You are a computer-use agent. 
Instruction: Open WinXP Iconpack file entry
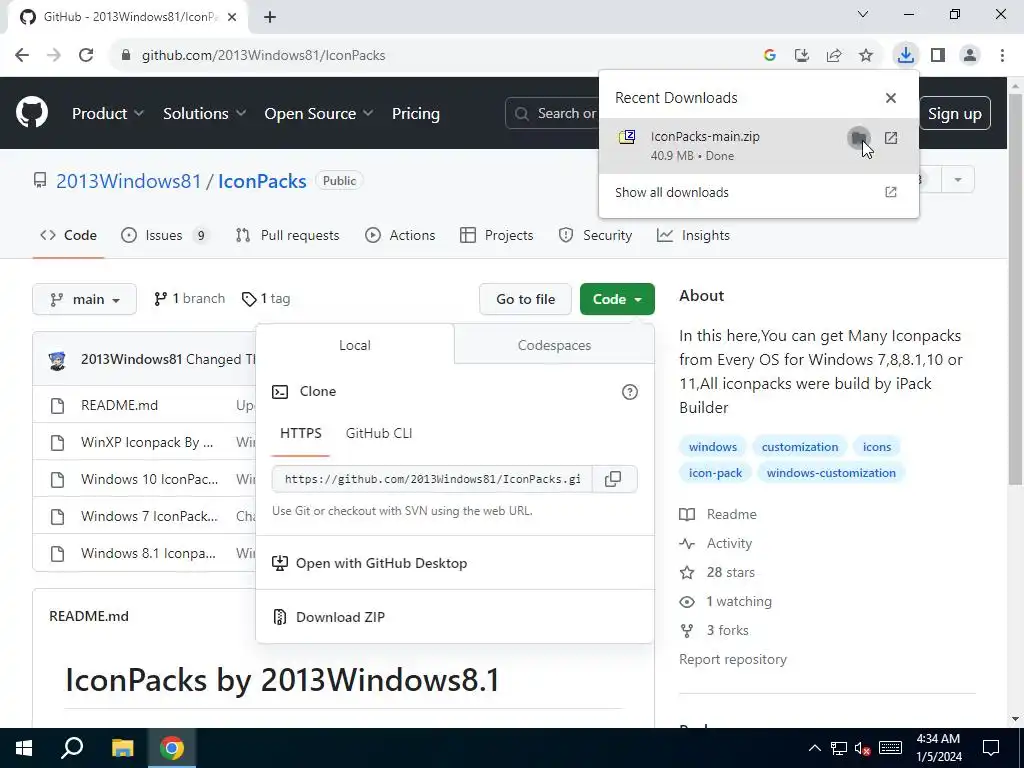tap(147, 442)
